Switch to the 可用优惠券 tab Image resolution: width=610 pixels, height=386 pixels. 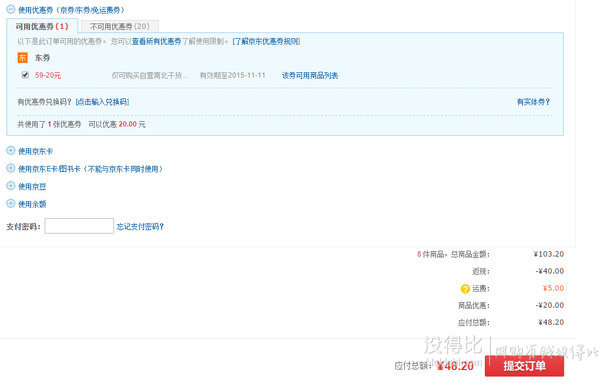click(42, 26)
